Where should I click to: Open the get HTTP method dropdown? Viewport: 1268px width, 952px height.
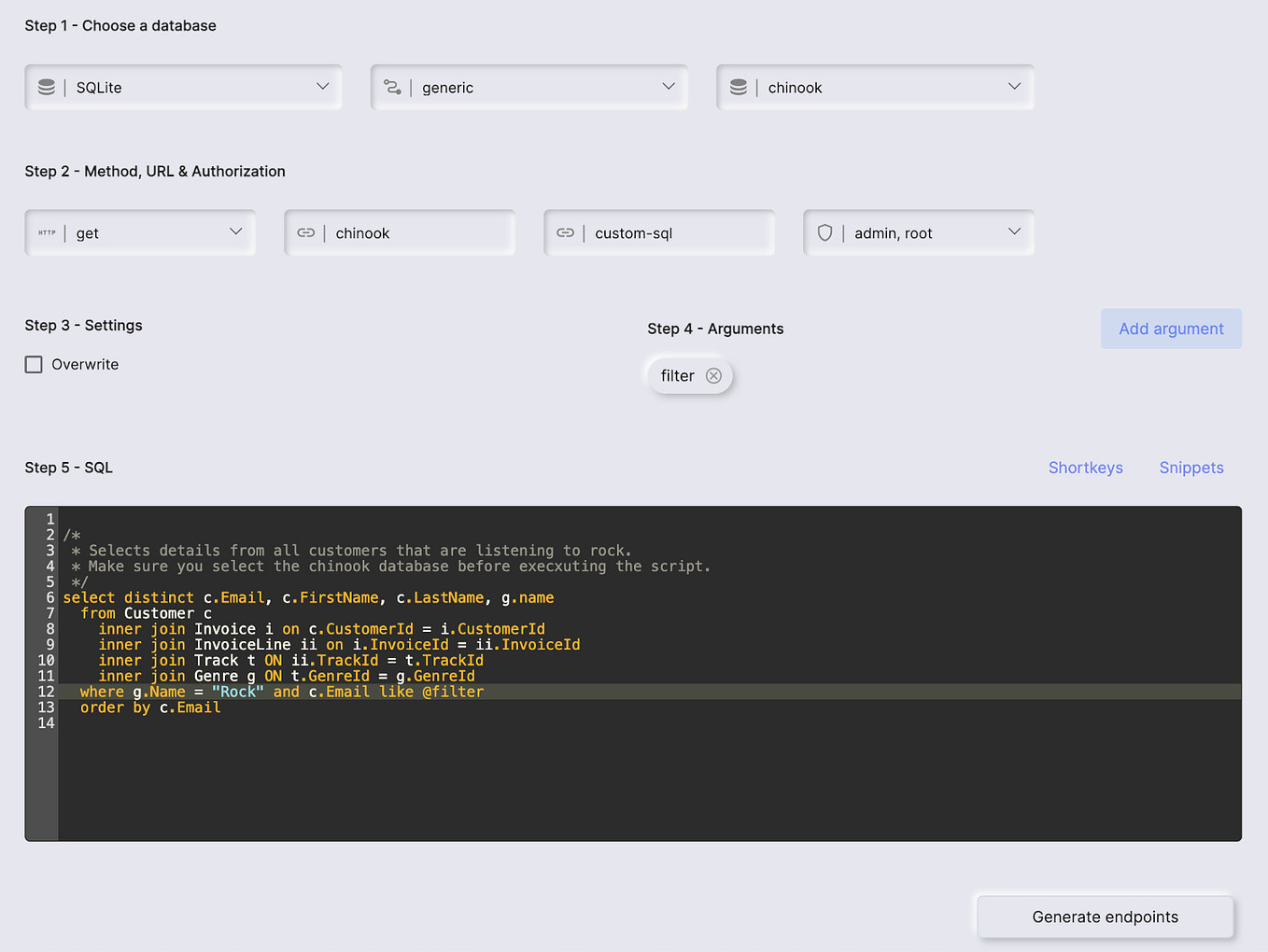pyautogui.click(x=236, y=232)
